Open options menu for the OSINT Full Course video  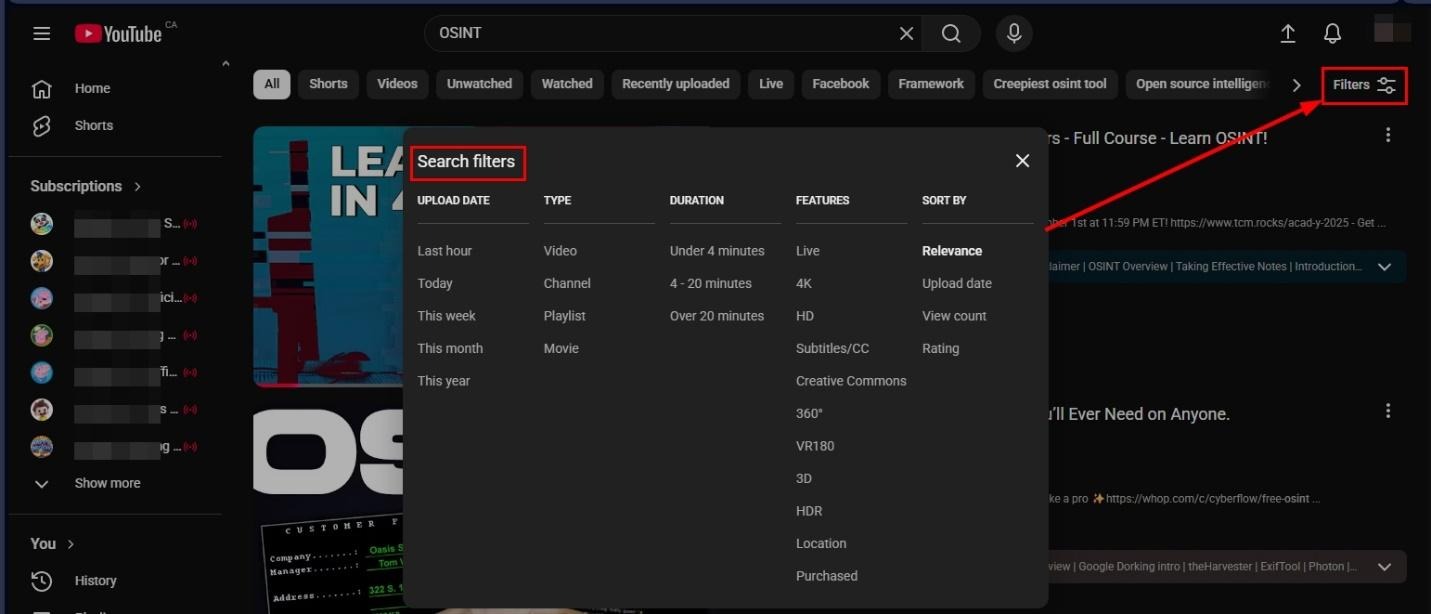point(1387,134)
